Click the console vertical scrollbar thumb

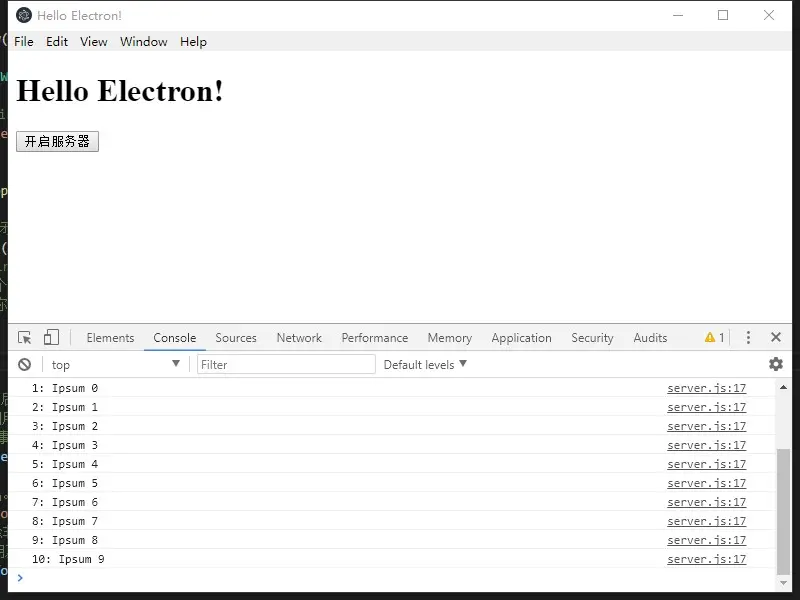tap(783, 511)
